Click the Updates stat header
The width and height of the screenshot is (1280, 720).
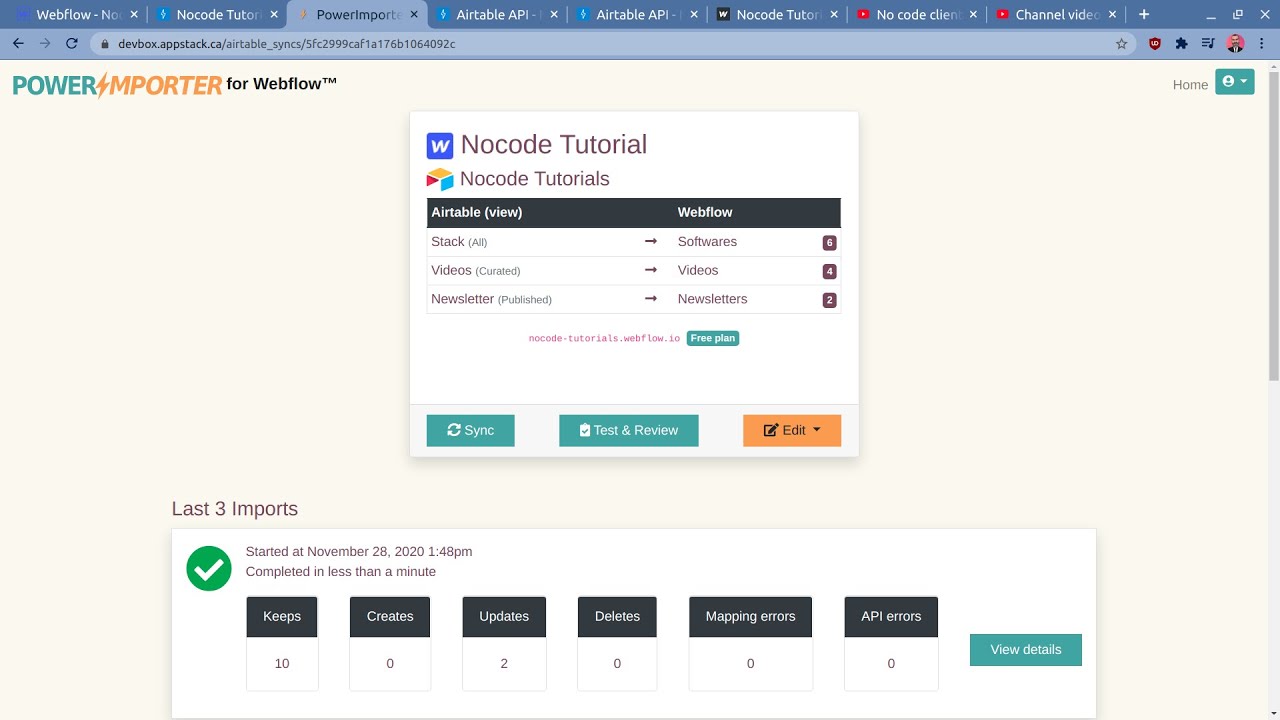point(504,617)
